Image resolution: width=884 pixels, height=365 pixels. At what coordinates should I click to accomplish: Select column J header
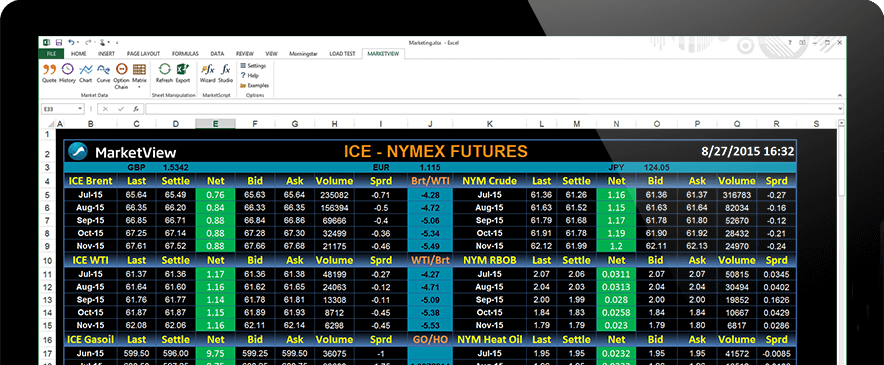click(430, 124)
